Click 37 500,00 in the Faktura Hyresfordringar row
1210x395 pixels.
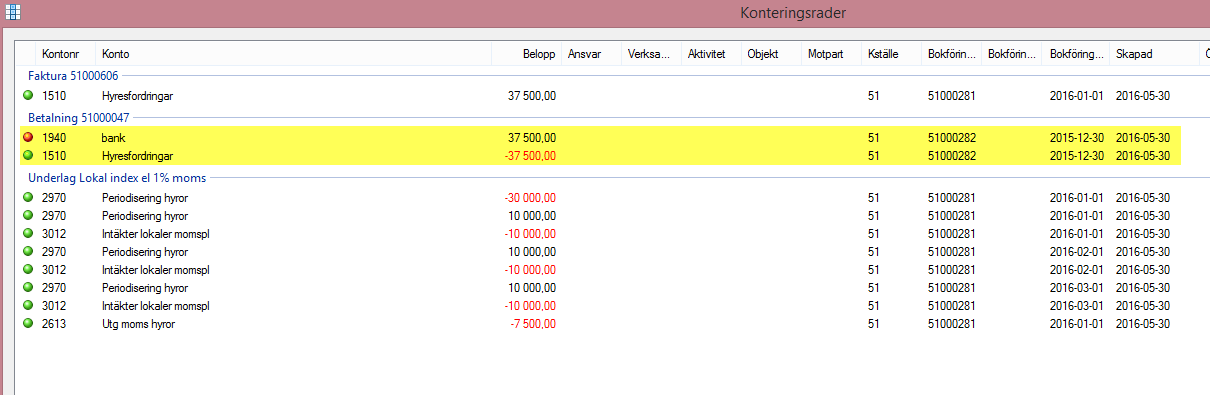(x=533, y=96)
